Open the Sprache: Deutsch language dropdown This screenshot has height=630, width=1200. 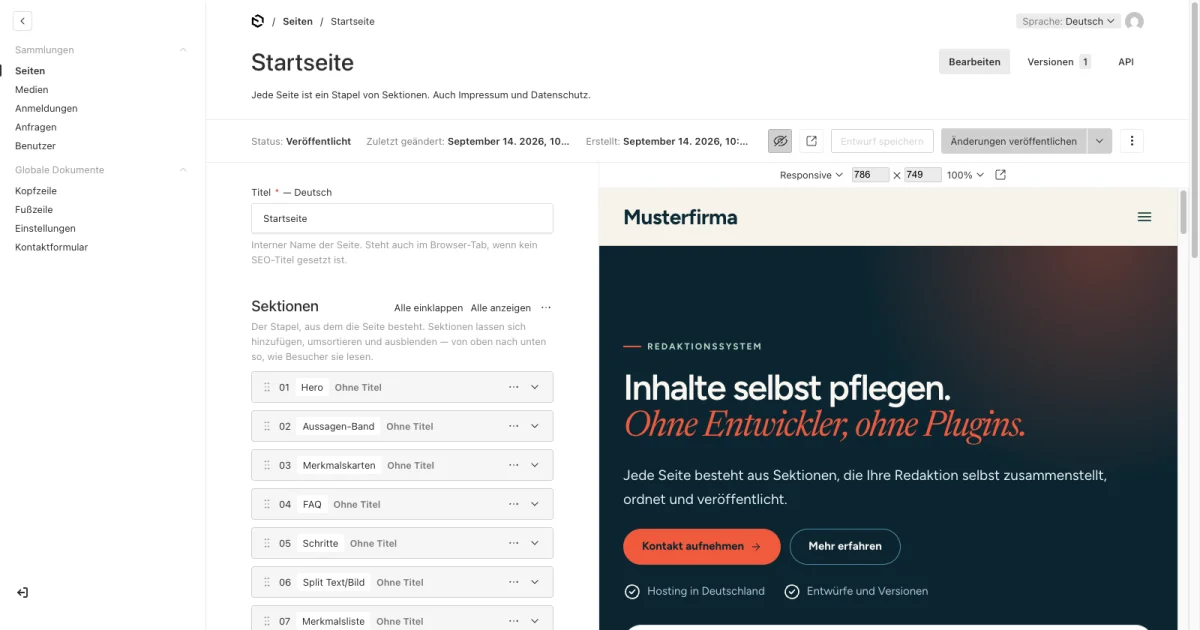[x=1067, y=21]
